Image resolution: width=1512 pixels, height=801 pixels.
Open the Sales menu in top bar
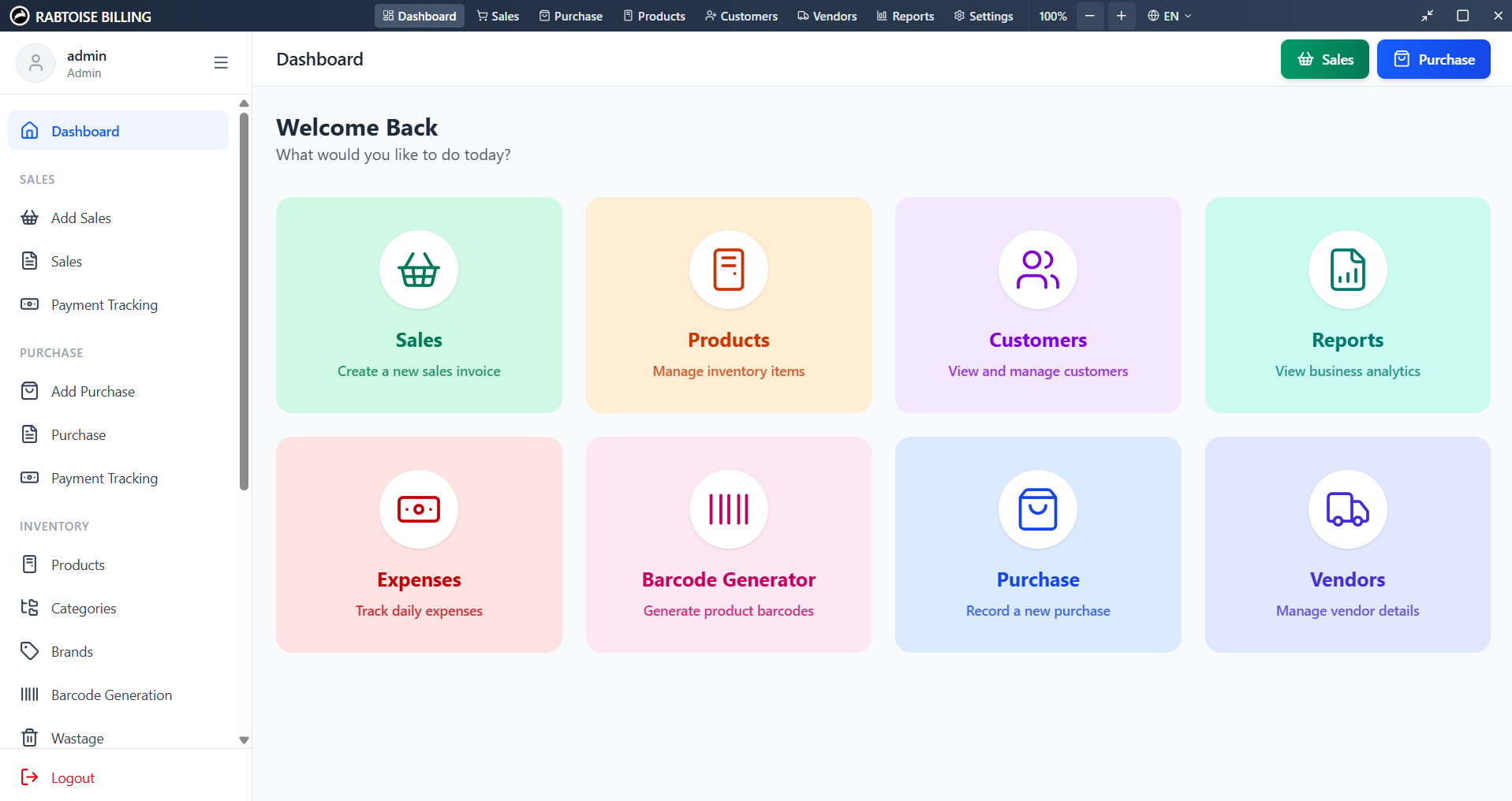pos(498,16)
